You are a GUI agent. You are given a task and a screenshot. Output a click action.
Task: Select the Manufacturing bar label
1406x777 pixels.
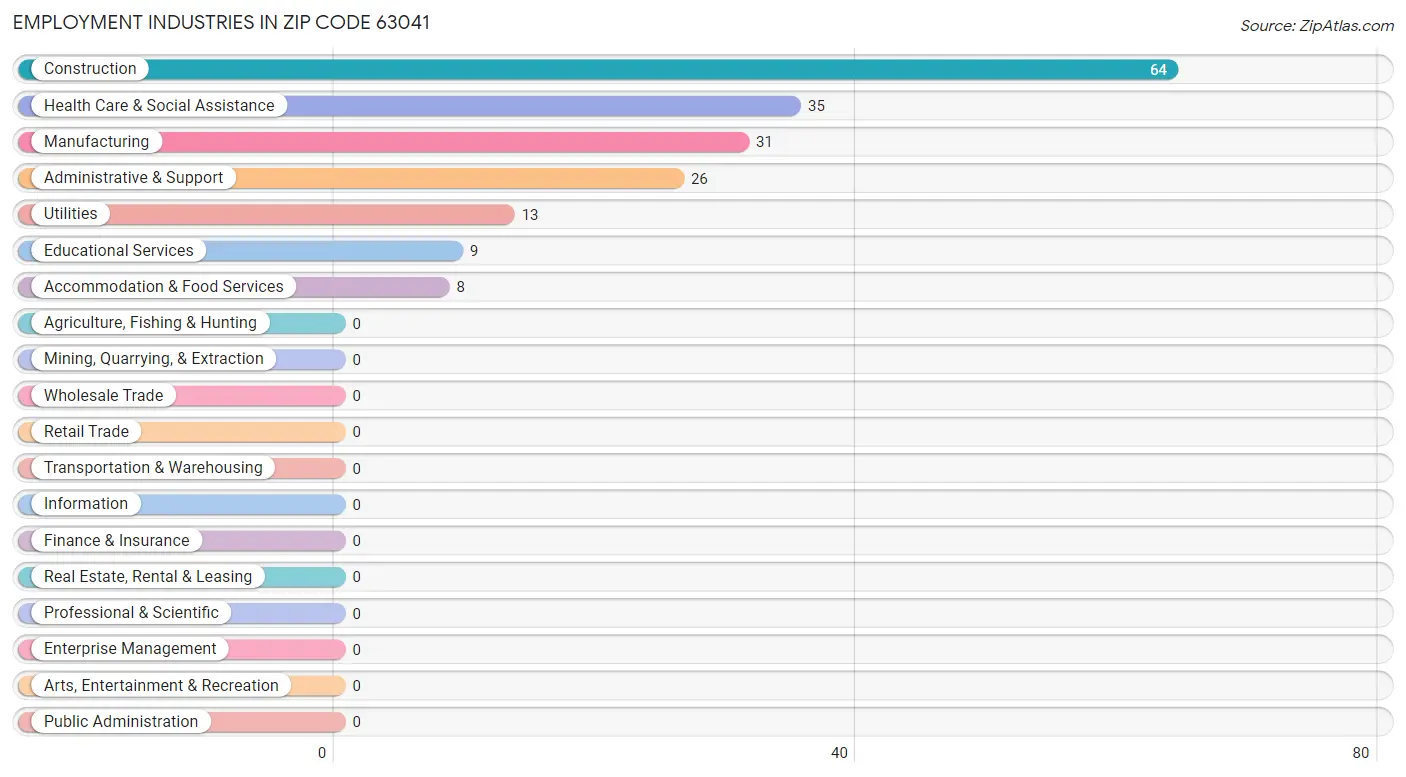pyautogui.click(x=96, y=142)
